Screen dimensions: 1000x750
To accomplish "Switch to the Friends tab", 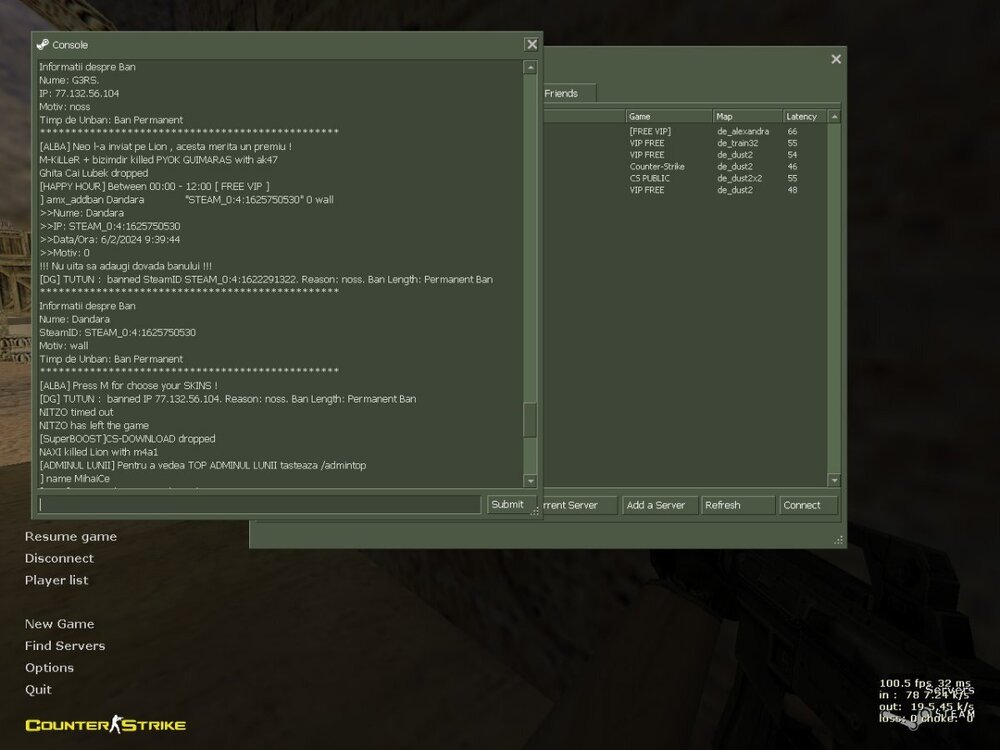I will pyautogui.click(x=561, y=93).
